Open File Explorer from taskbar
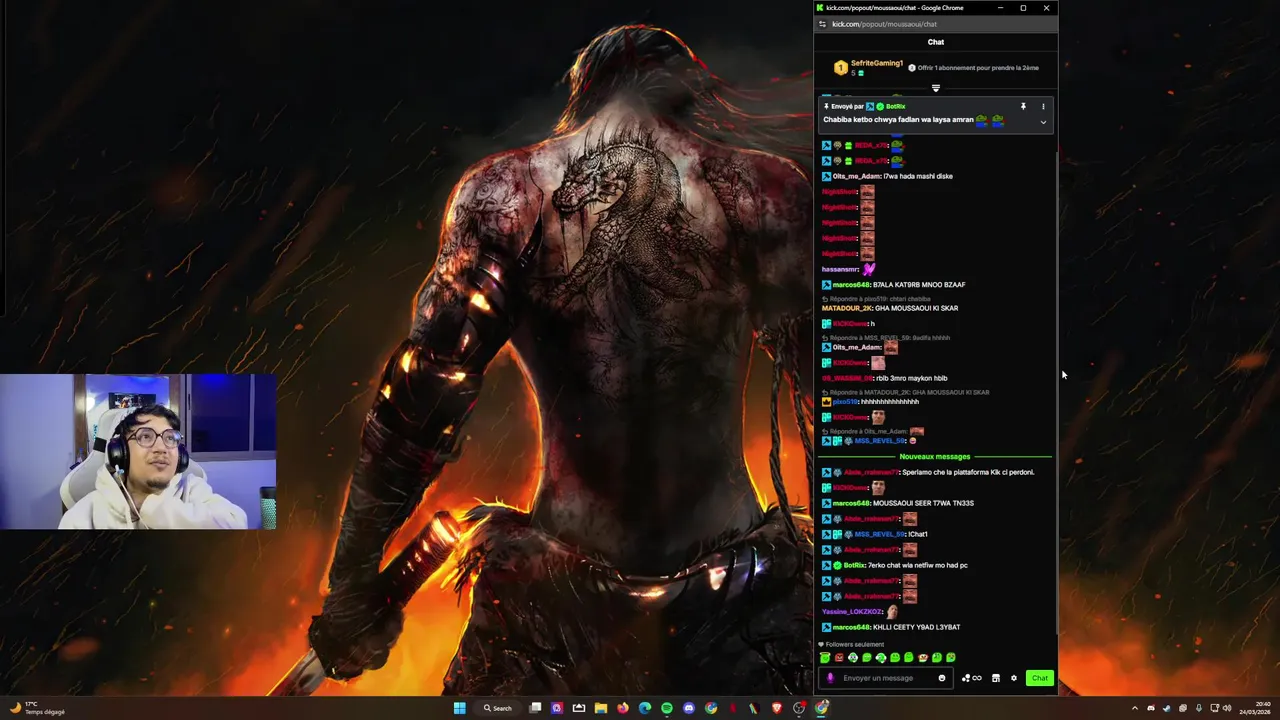1280x720 pixels. point(601,708)
